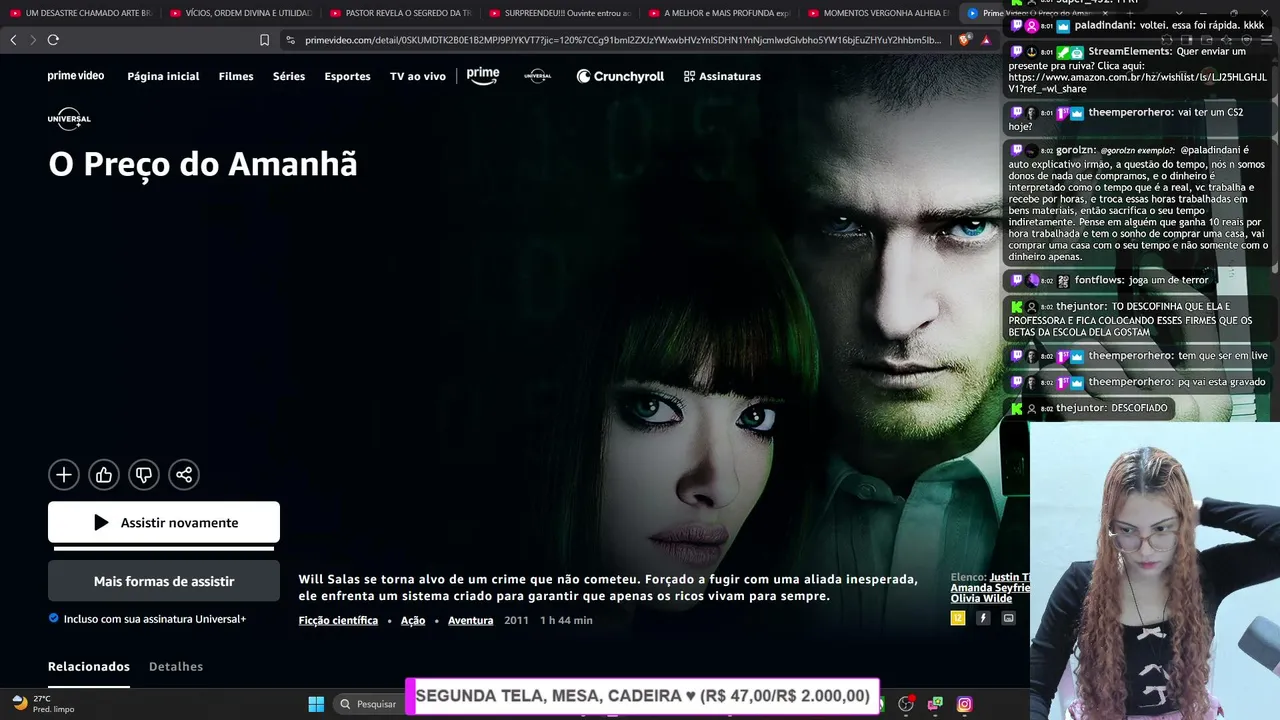The width and height of the screenshot is (1280, 720).
Task: Click the runtime '1 h 44 min'
Action: pos(566,620)
